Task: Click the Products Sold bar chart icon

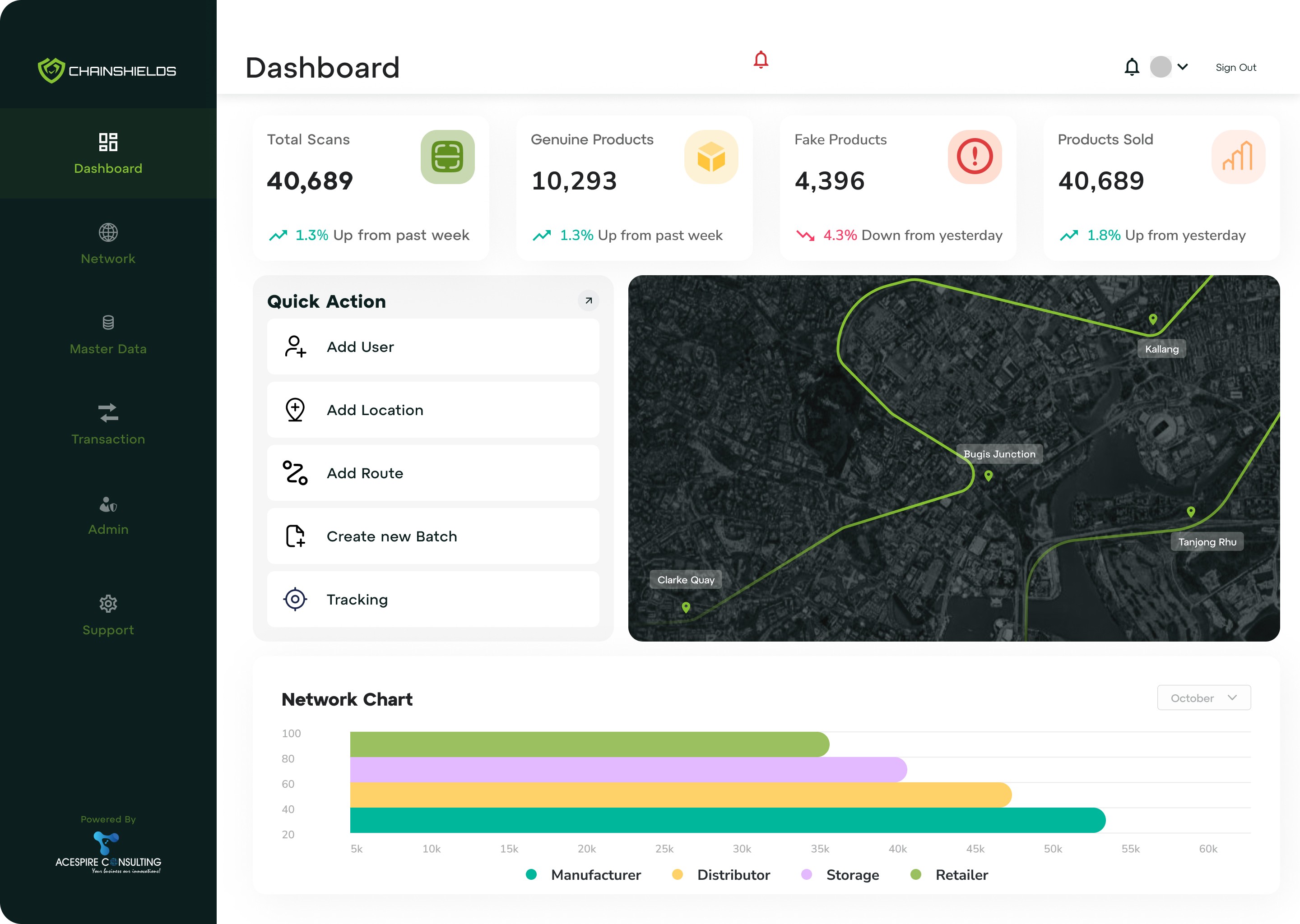Action: pyautogui.click(x=1238, y=157)
